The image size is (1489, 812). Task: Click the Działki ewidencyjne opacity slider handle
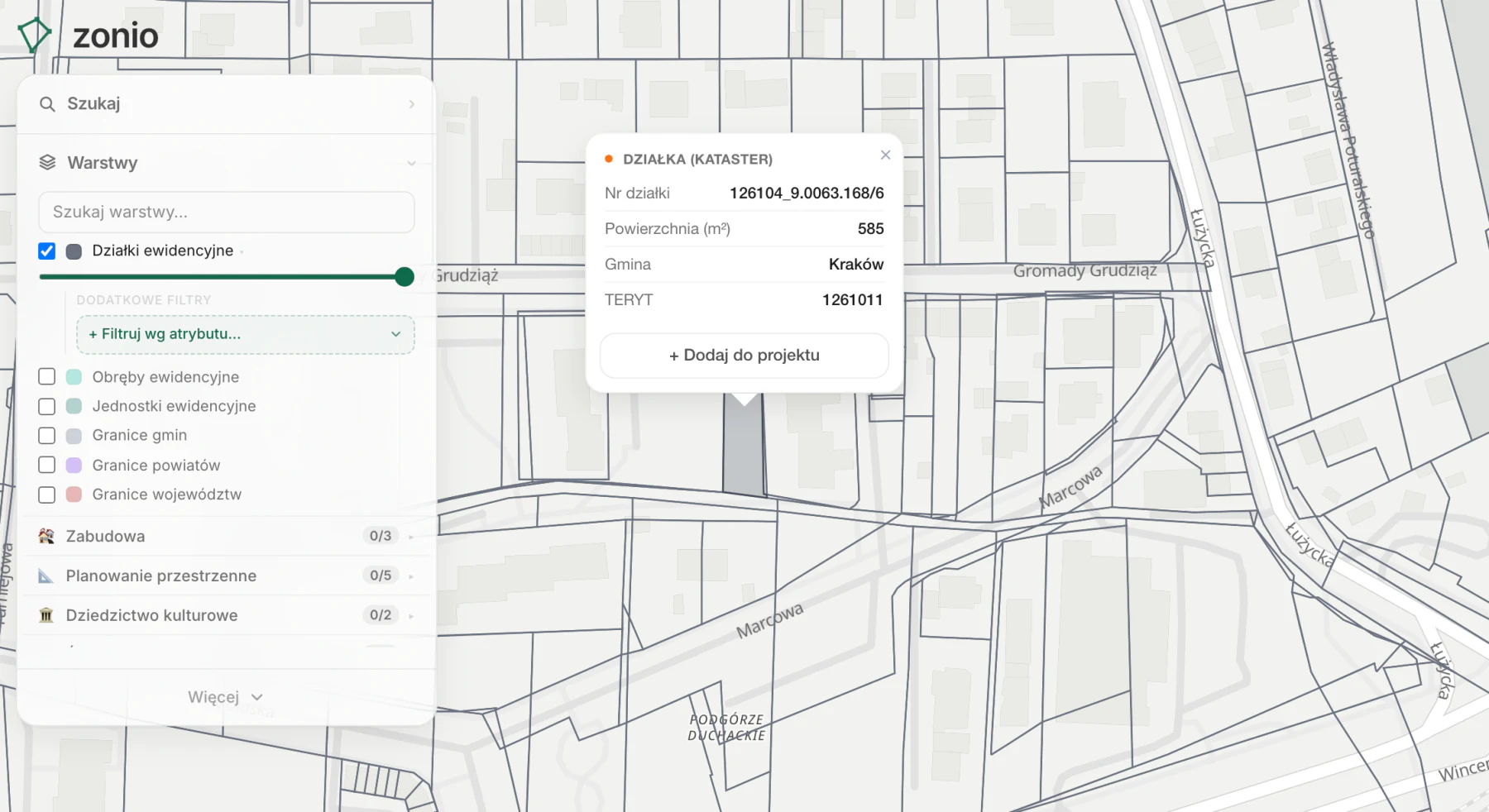(x=405, y=277)
